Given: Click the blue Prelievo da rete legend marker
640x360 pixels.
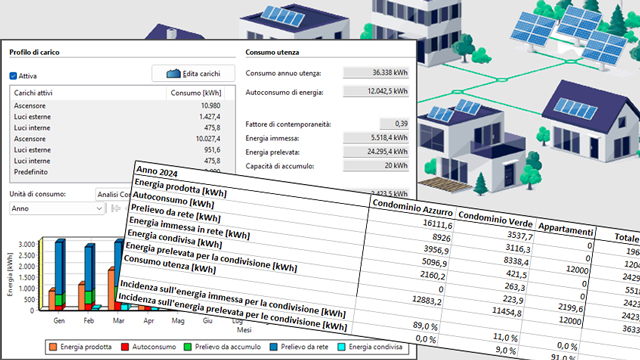Looking at the screenshot, I should (273, 347).
